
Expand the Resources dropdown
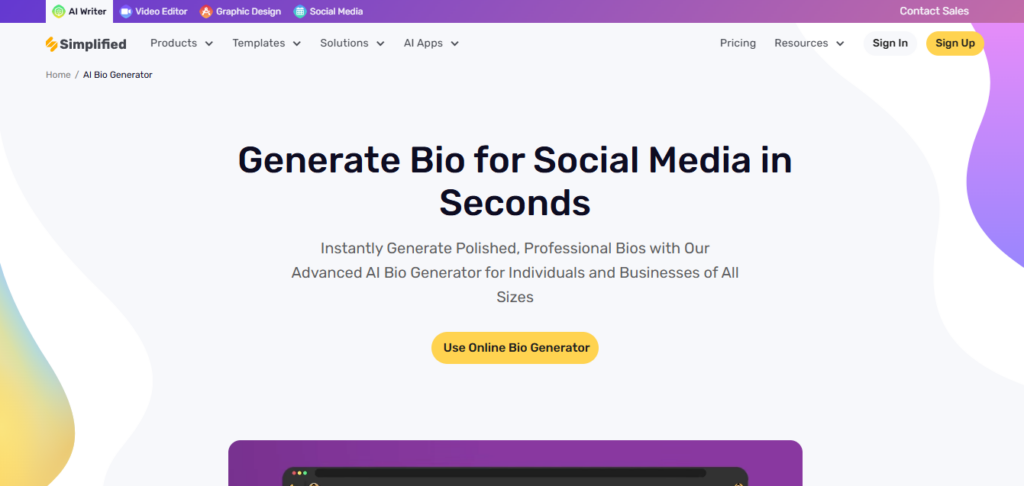pos(809,43)
